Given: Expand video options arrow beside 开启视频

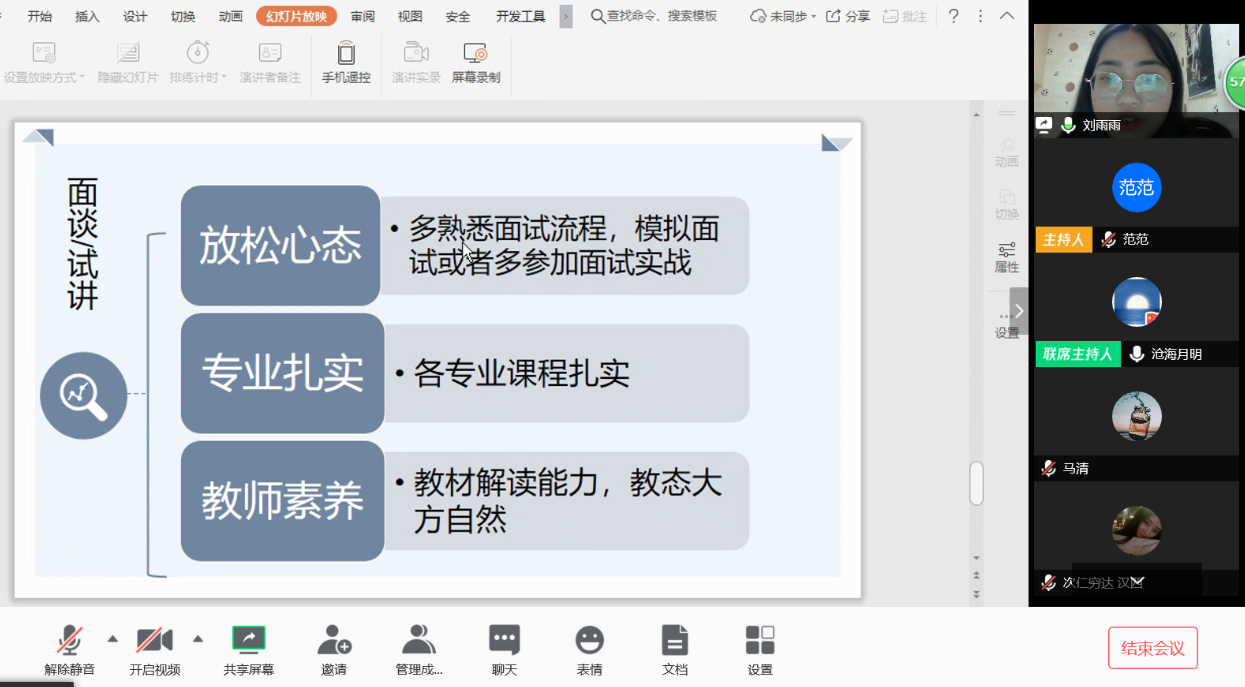Looking at the screenshot, I should 198,639.
